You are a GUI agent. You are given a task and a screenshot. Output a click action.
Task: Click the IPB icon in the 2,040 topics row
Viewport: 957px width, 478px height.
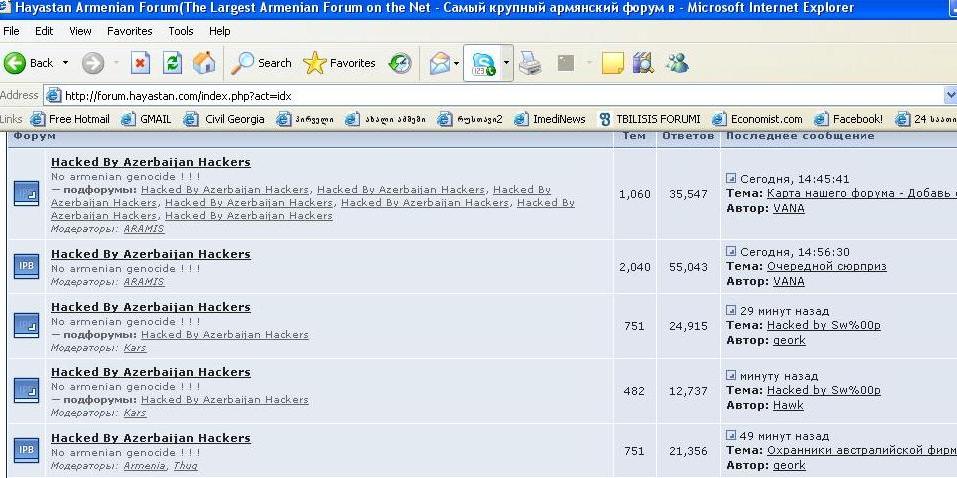[x=26, y=266]
